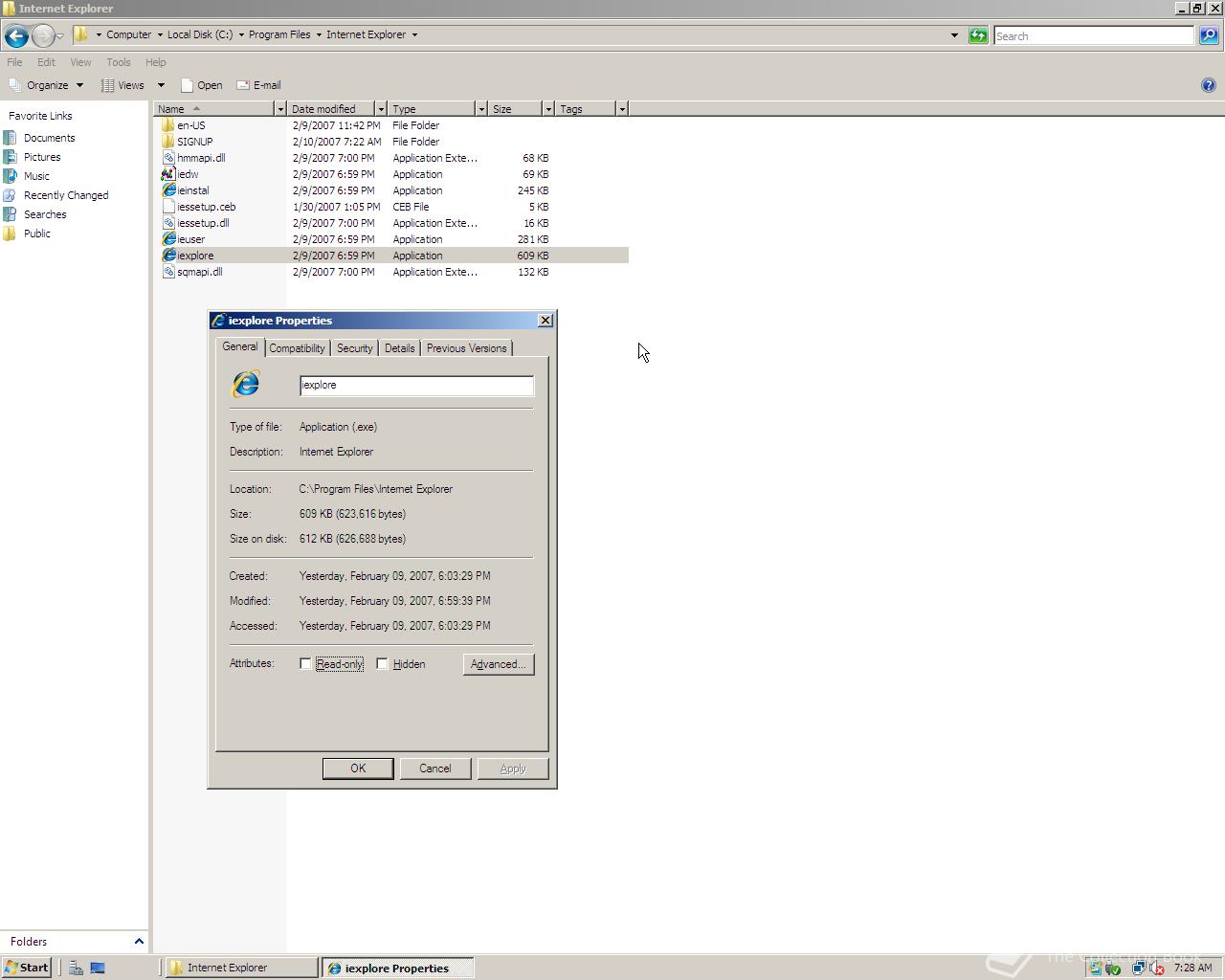Click the Start button
The height and width of the screenshot is (980, 1225).
point(27,968)
